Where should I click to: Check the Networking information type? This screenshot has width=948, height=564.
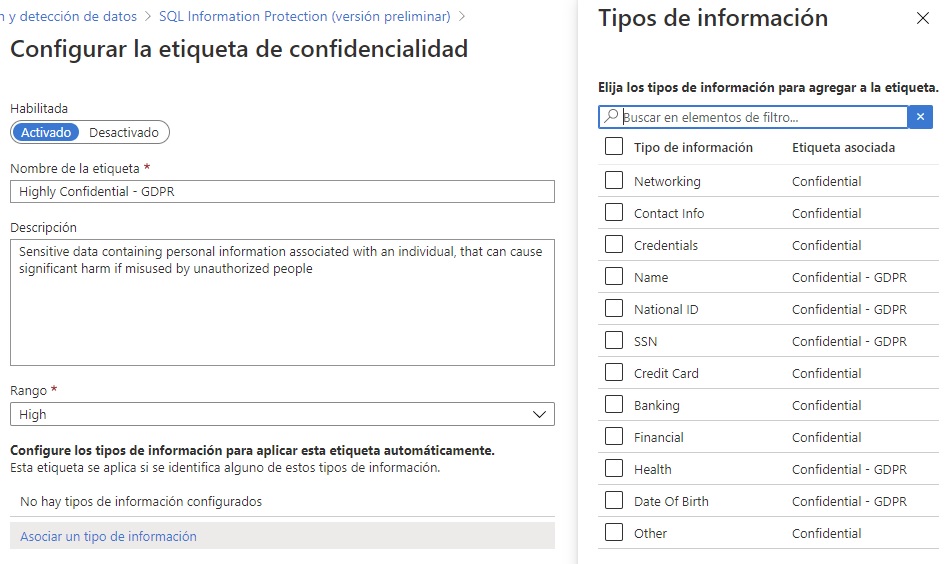point(614,180)
